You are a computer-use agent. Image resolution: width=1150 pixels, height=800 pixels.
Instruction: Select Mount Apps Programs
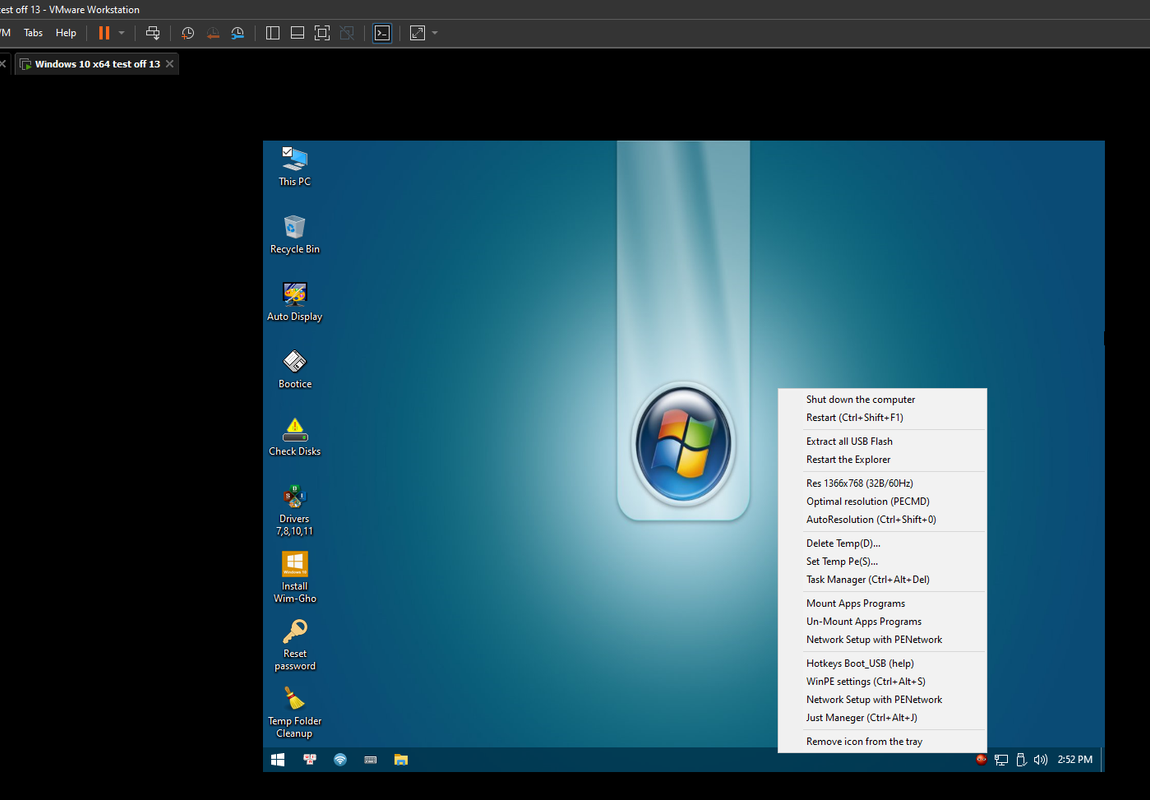(x=882, y=603)
